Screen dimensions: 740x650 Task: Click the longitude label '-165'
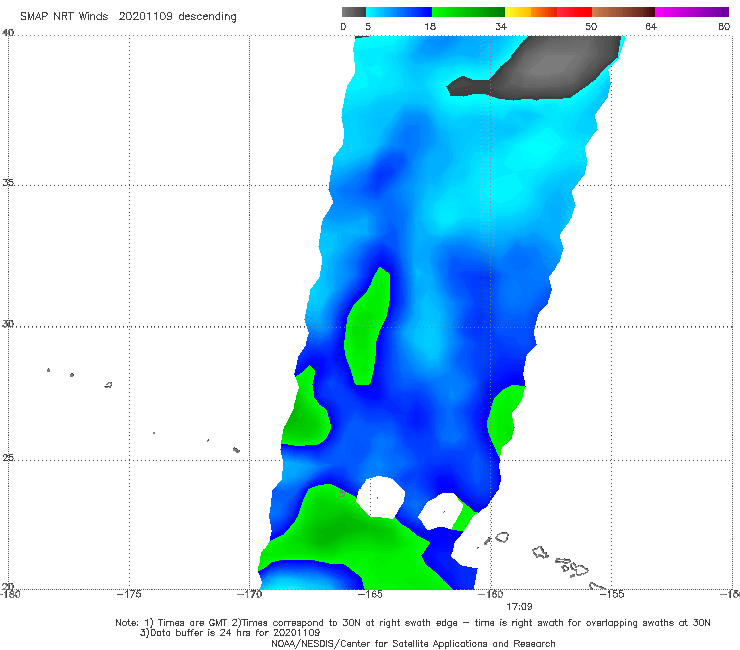[370, 594]
